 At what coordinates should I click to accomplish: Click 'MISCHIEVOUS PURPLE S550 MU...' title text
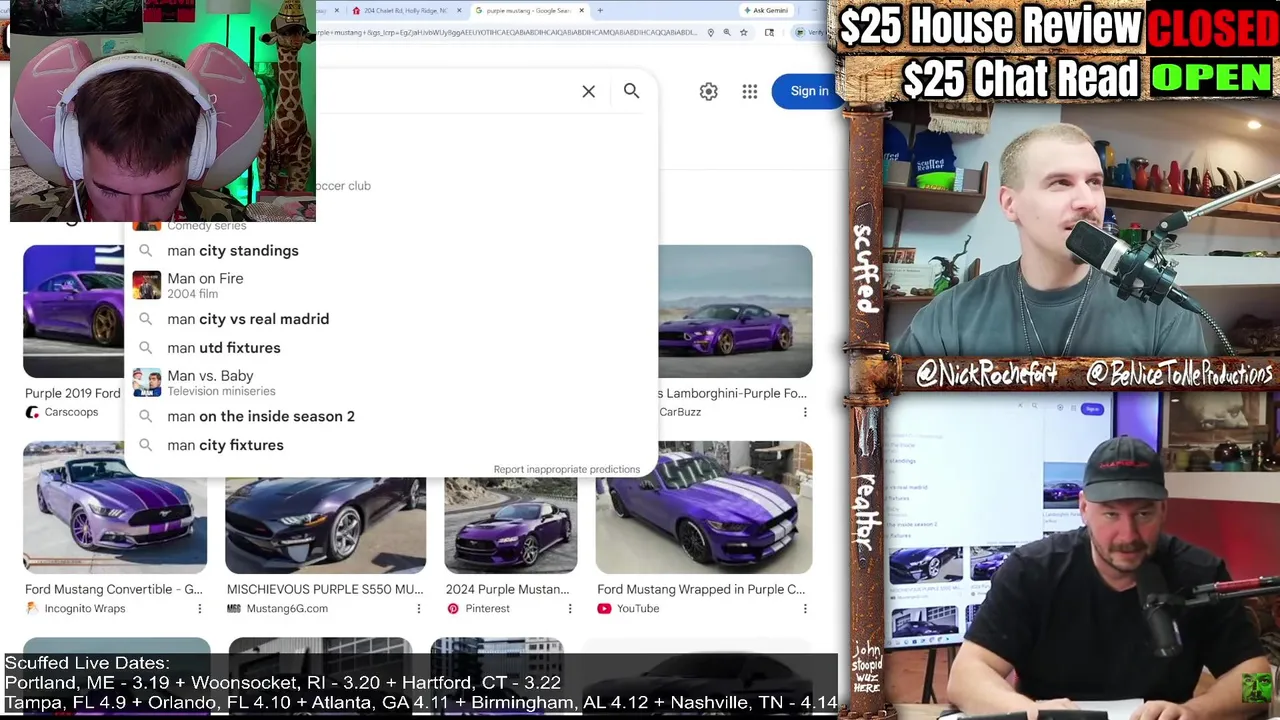(325, 589)
